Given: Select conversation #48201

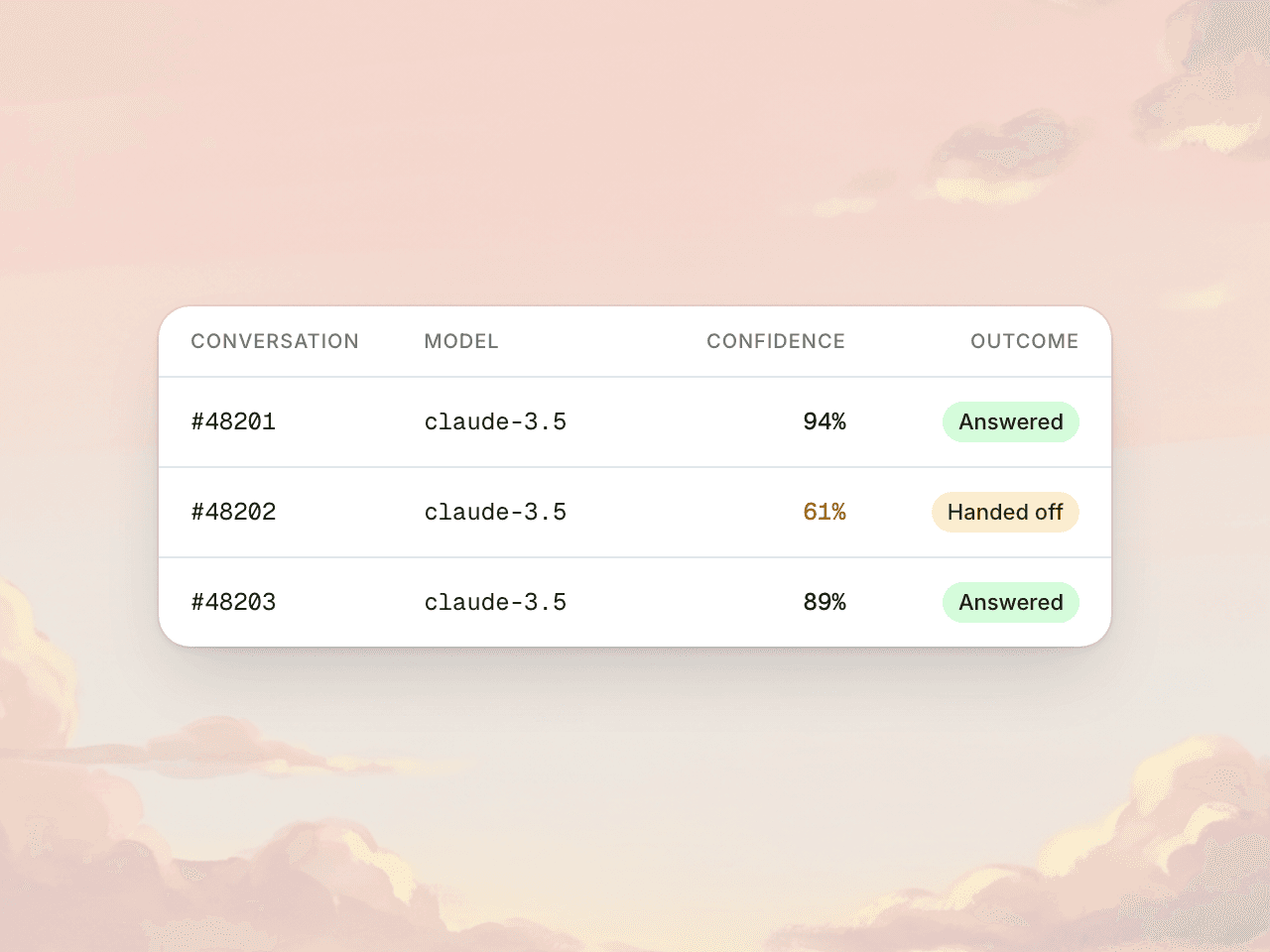Looking at the screenshot, I should point(233,421).
